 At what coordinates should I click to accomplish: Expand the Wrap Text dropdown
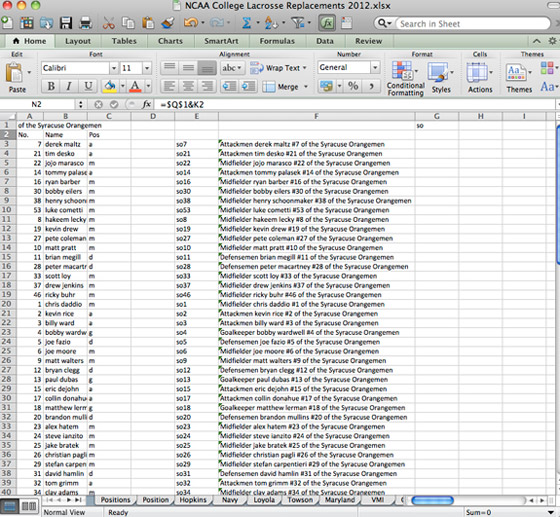(x=305, y=68)
